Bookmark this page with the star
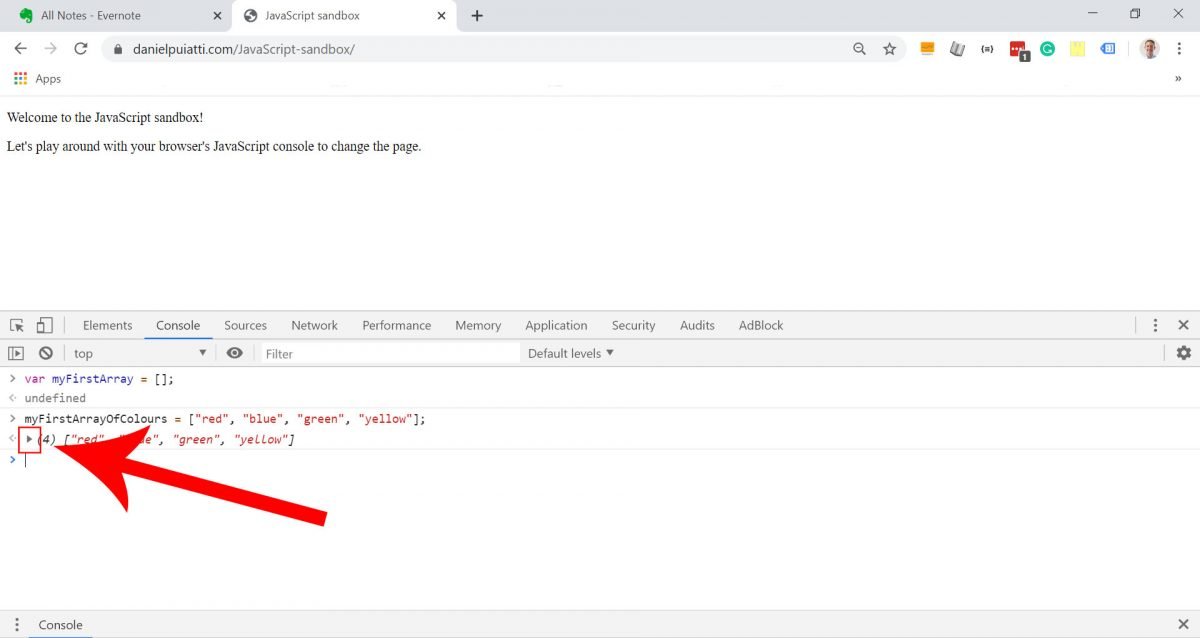 point(889,49)
